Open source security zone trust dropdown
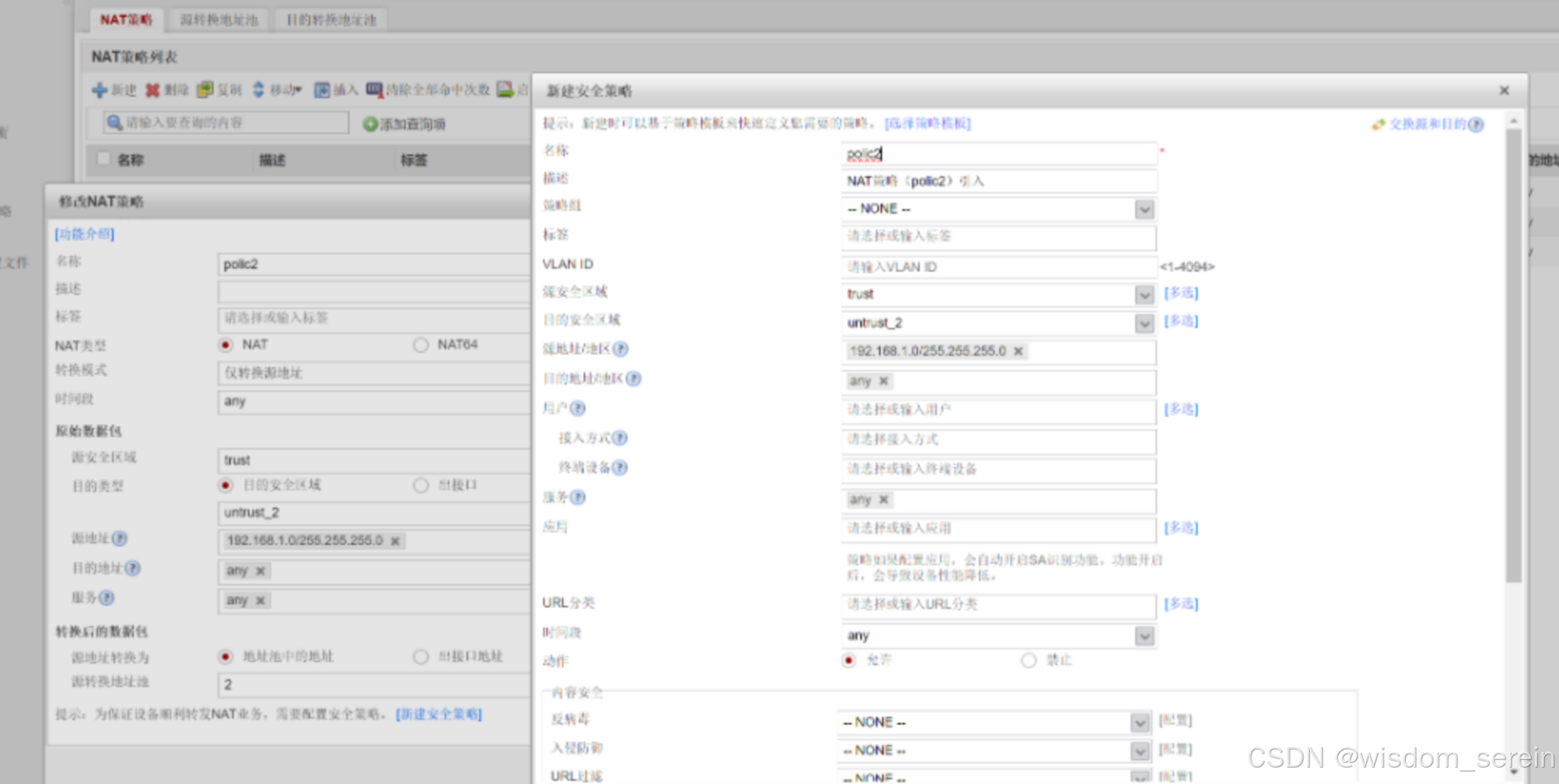 [1144, 294]
